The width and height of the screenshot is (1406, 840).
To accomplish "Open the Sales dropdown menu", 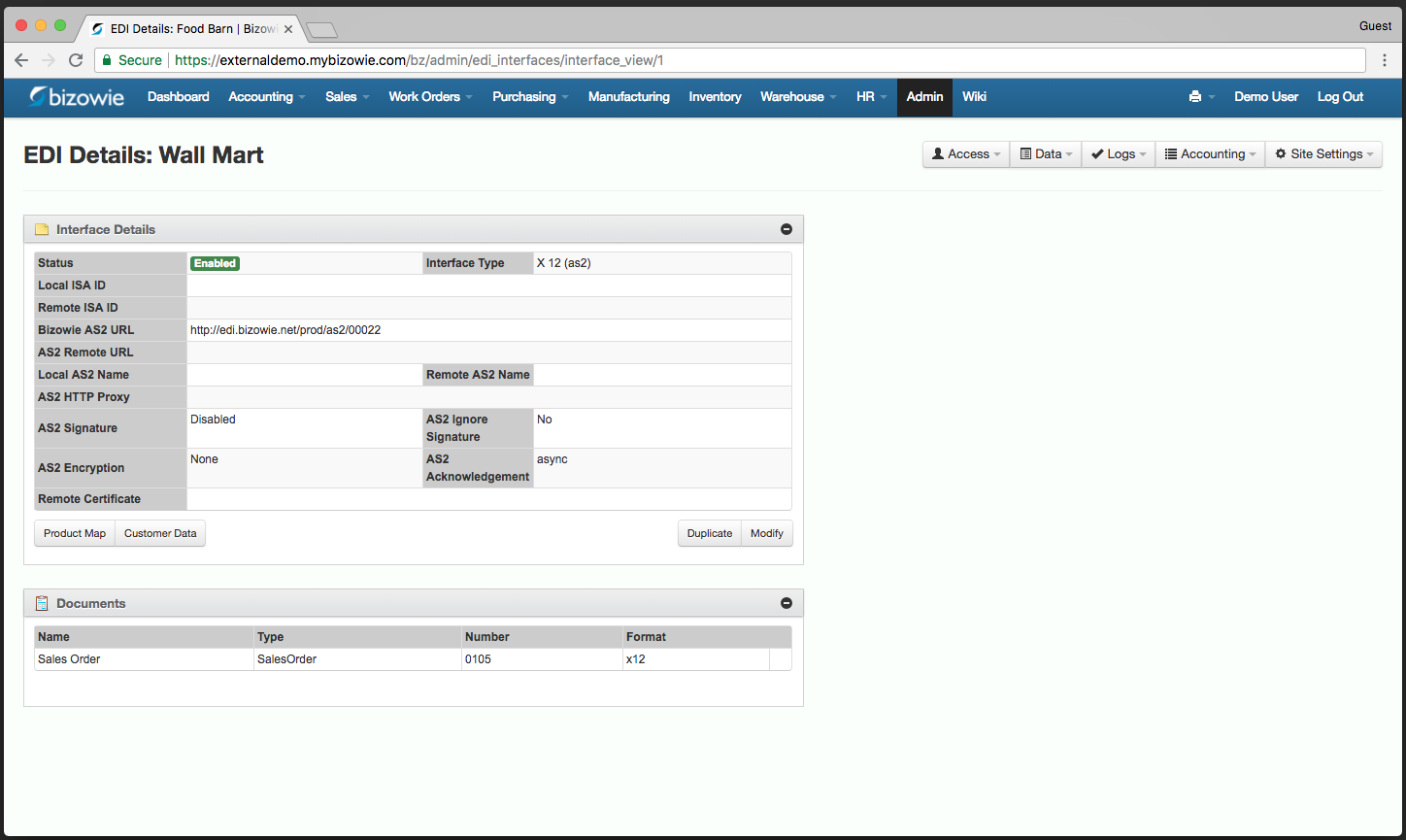I will pyautogui.click(x=348, y=97).
